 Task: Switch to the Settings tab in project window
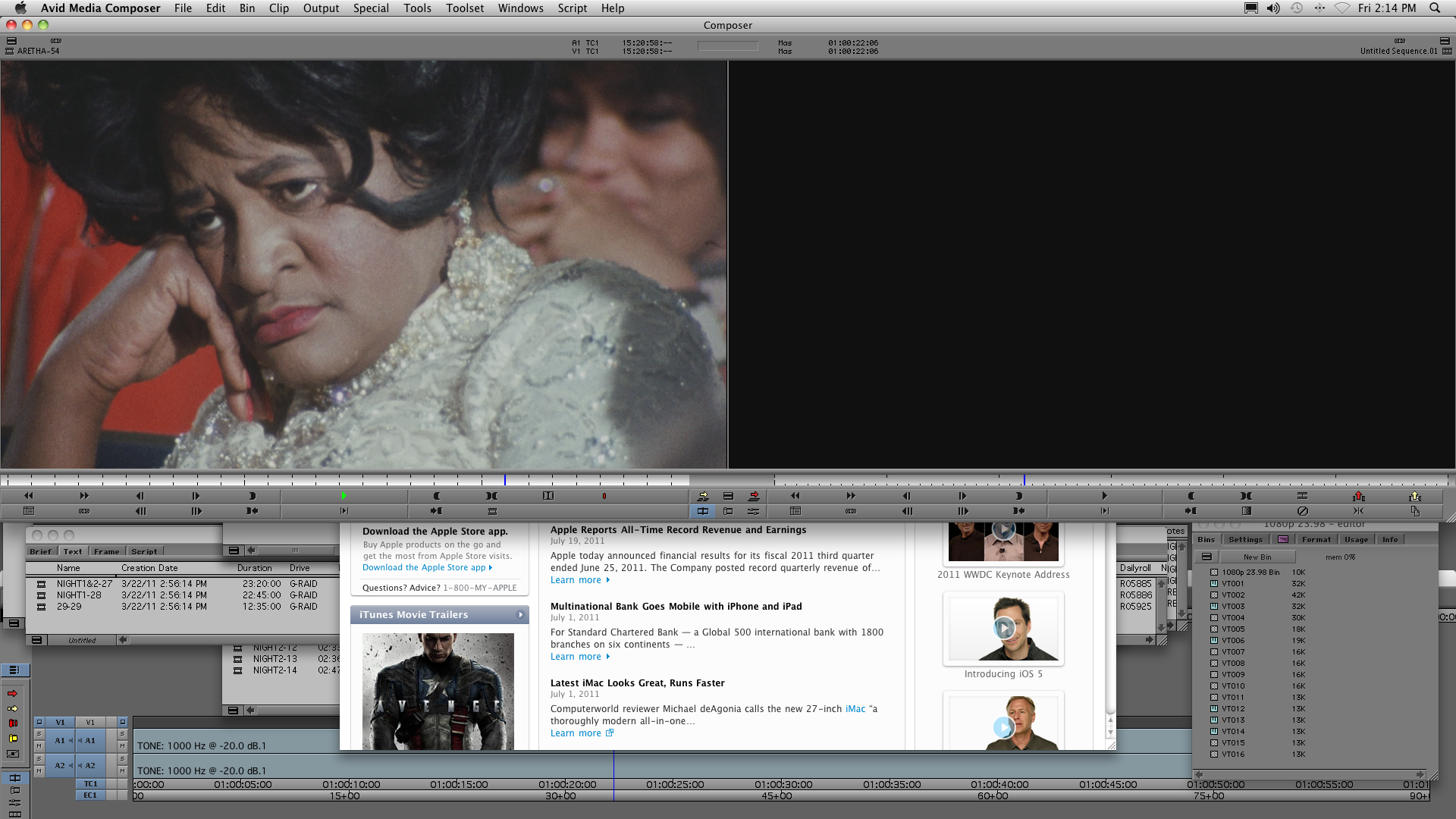tap(1245, 540)
